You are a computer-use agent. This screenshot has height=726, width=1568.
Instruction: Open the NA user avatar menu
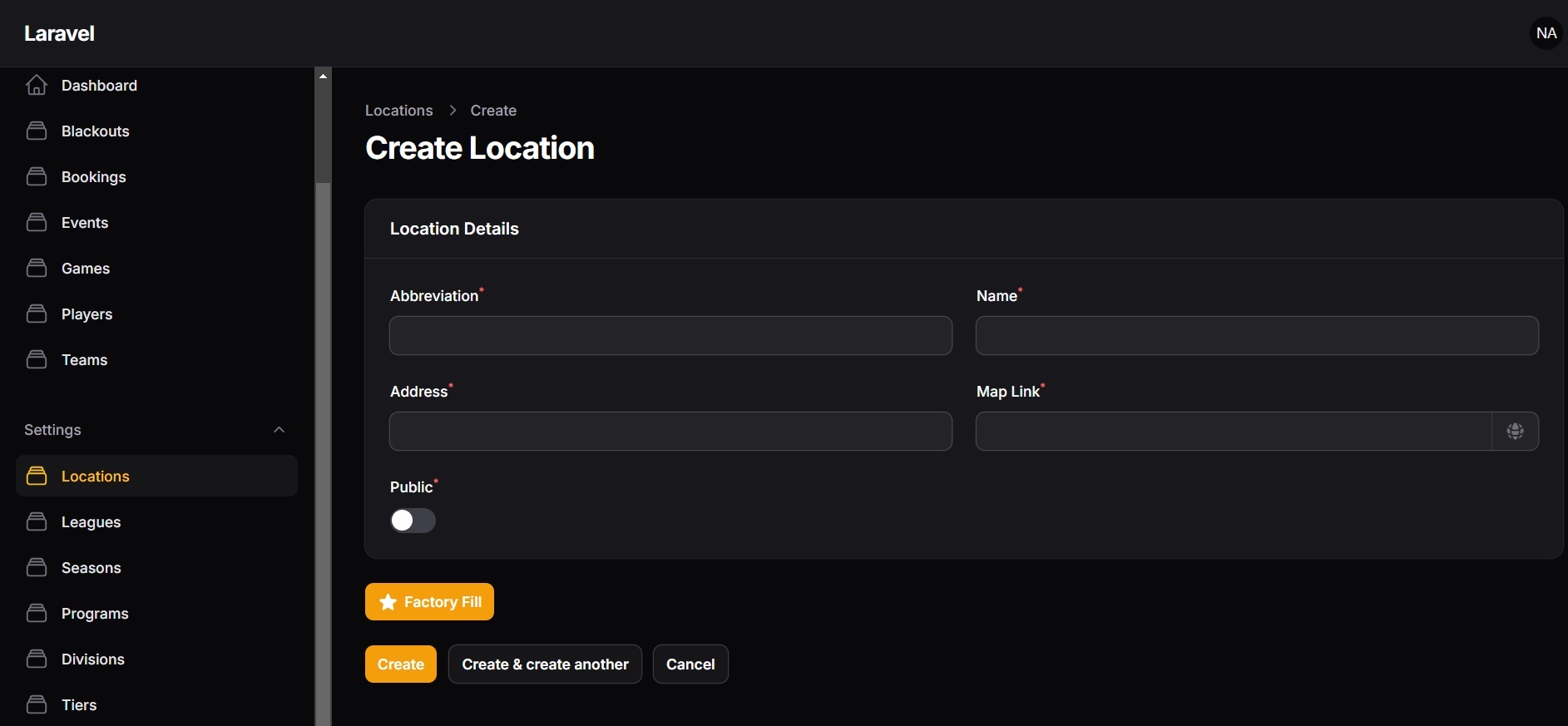point(1546,33)
